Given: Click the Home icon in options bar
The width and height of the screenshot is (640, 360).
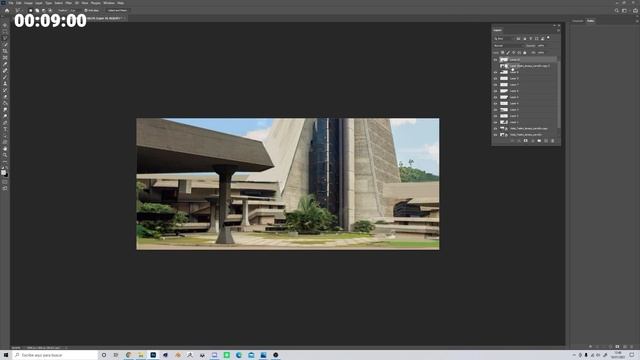Looking at the screenshot, I should [x=7, y=11].
